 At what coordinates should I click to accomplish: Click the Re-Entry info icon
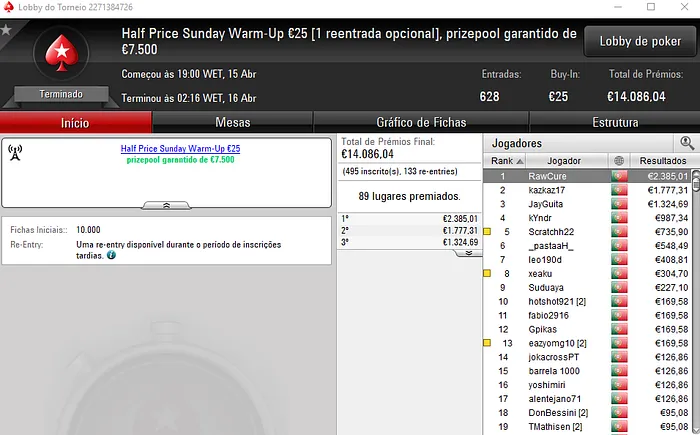pos(111,255)
